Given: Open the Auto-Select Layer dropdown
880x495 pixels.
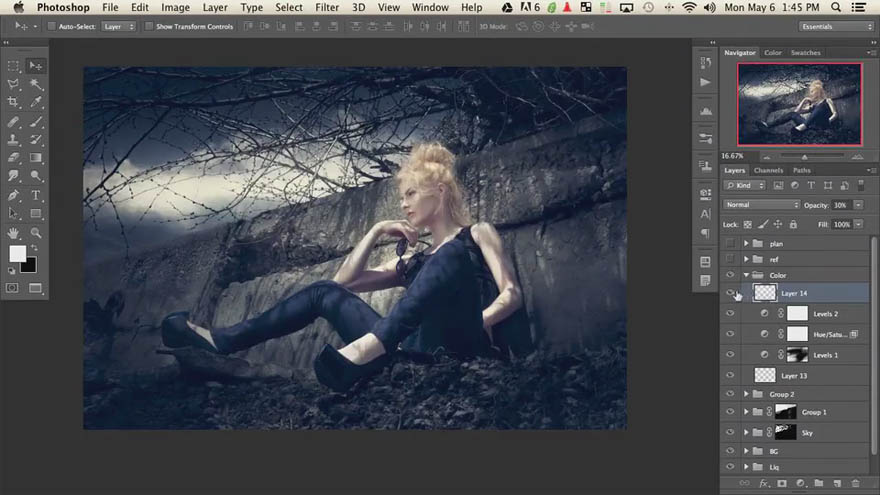Looking at the screenshot, I should 118,26.
